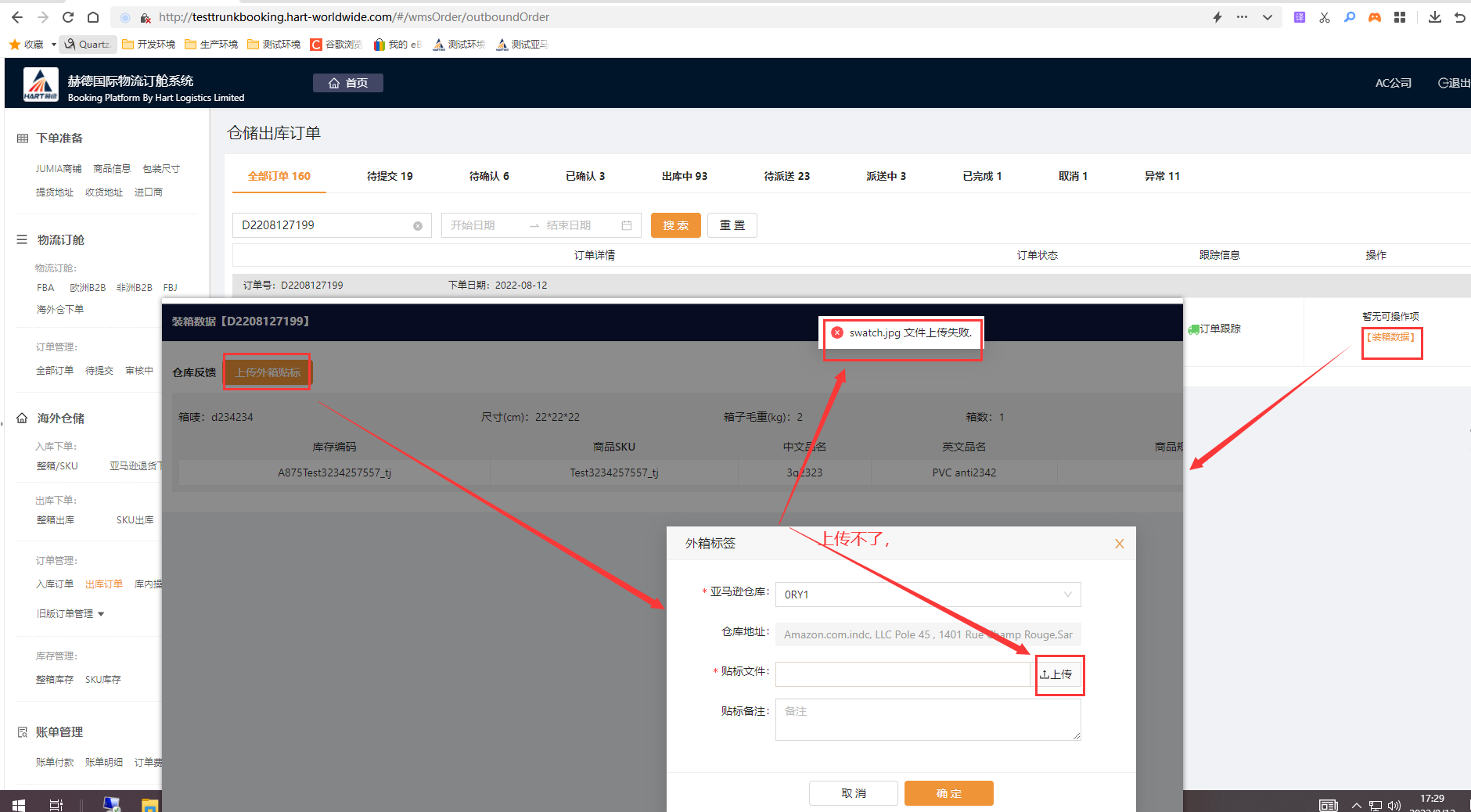1471x812 pixels.
Task: Click the browser screenshot scissors icon
Action: pos(1325,17)
